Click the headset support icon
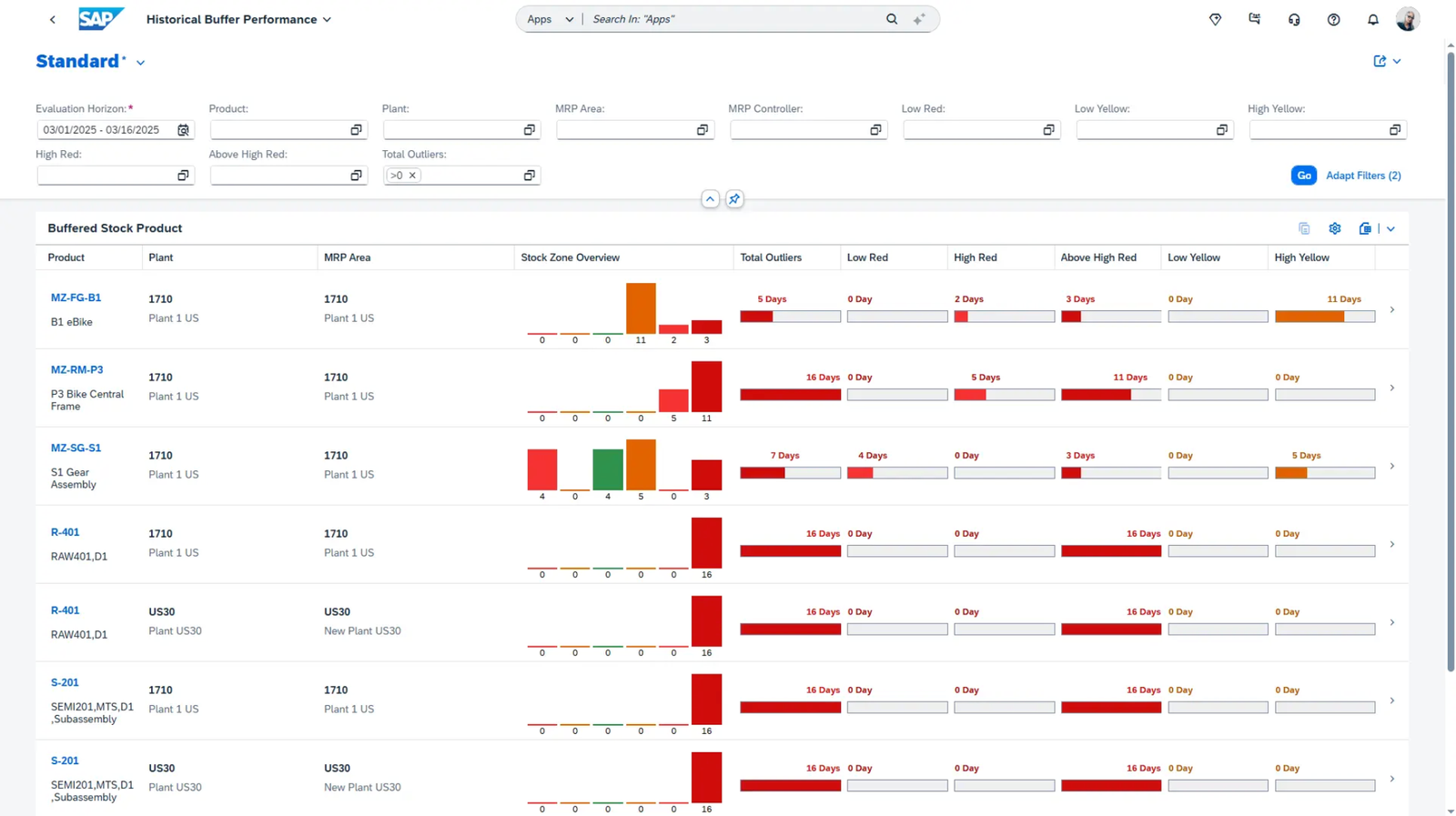The width and height of the screenshot is (1456, 816). pos(1294,19)
